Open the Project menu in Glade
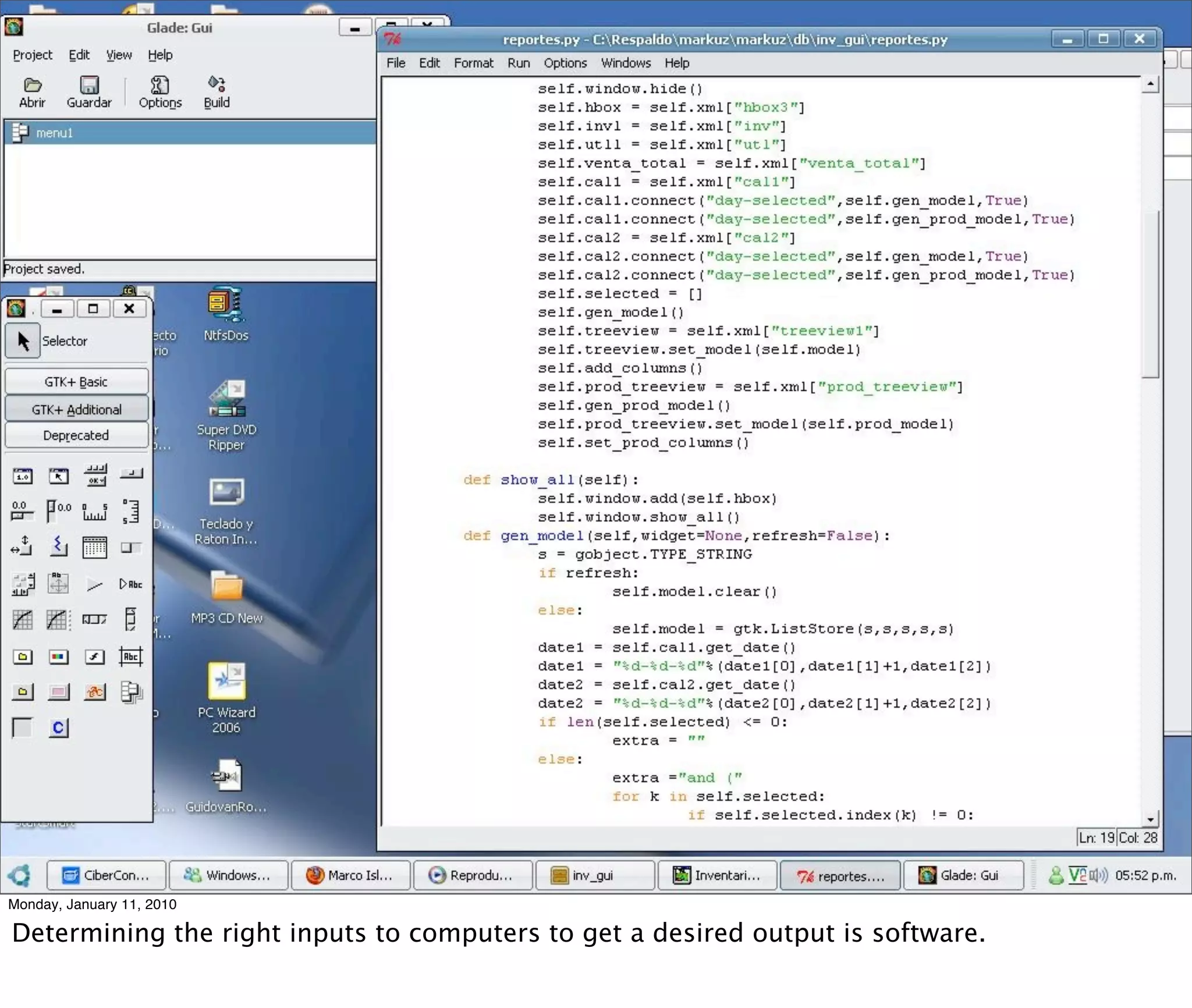Viewport: 1192px width, 1008px height. [x=33, y=55]
